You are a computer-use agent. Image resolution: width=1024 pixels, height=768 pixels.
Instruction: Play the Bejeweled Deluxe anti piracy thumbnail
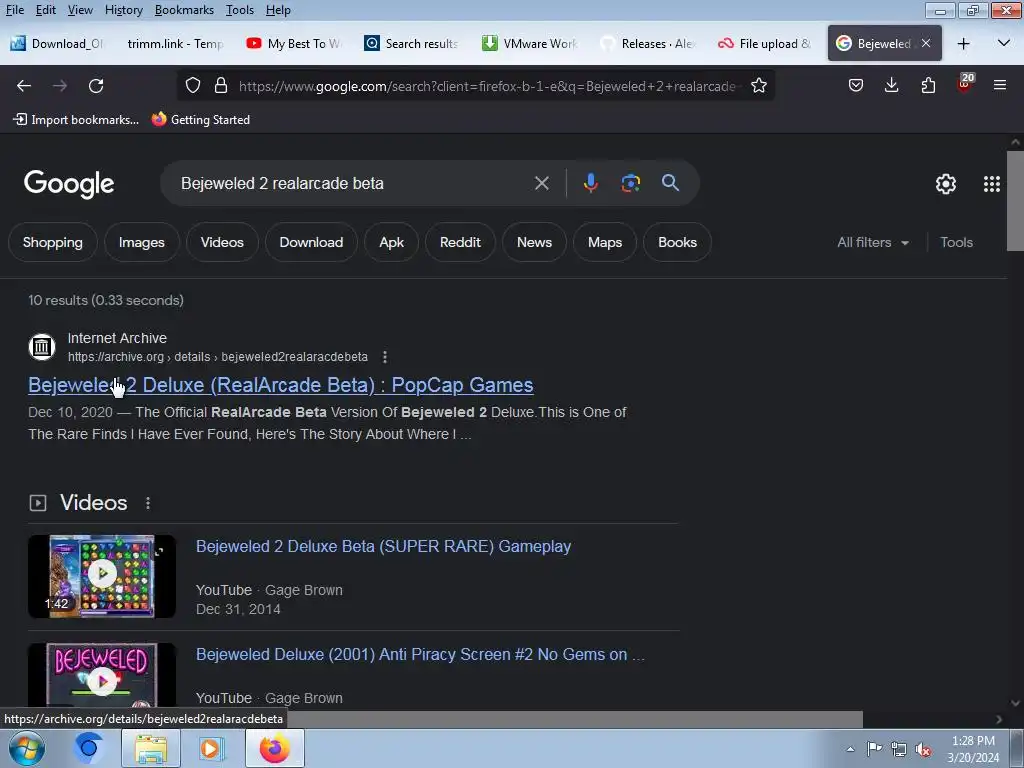pos(102,677)
